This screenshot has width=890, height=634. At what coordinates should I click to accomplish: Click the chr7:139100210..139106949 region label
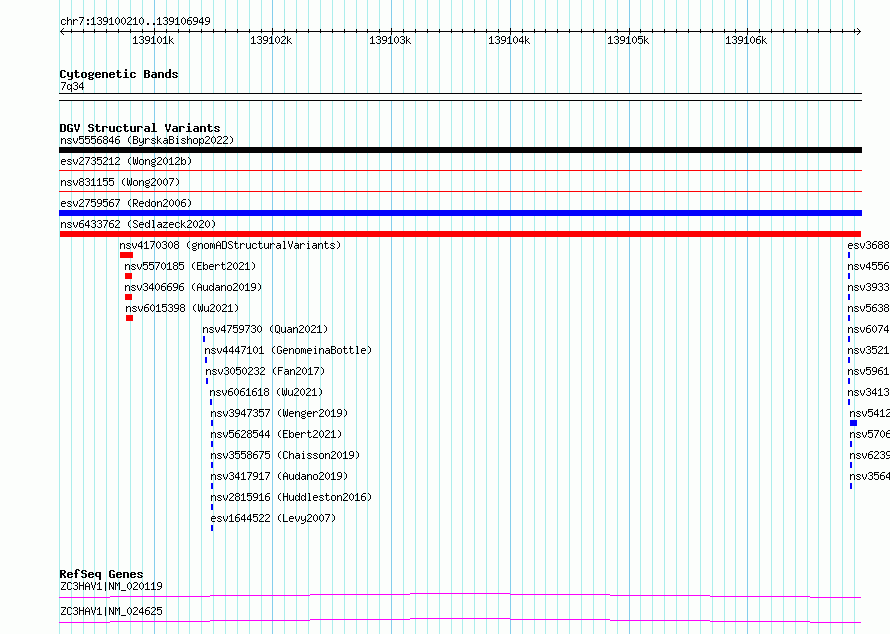[135, 21]
